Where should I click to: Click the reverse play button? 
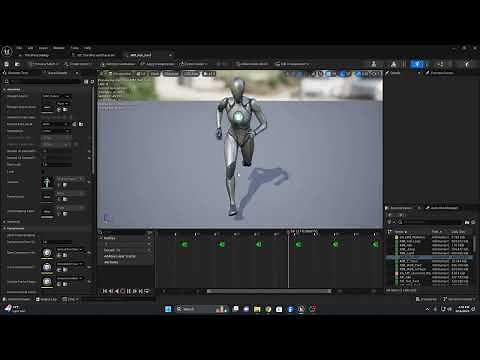[x=117, y=291]
